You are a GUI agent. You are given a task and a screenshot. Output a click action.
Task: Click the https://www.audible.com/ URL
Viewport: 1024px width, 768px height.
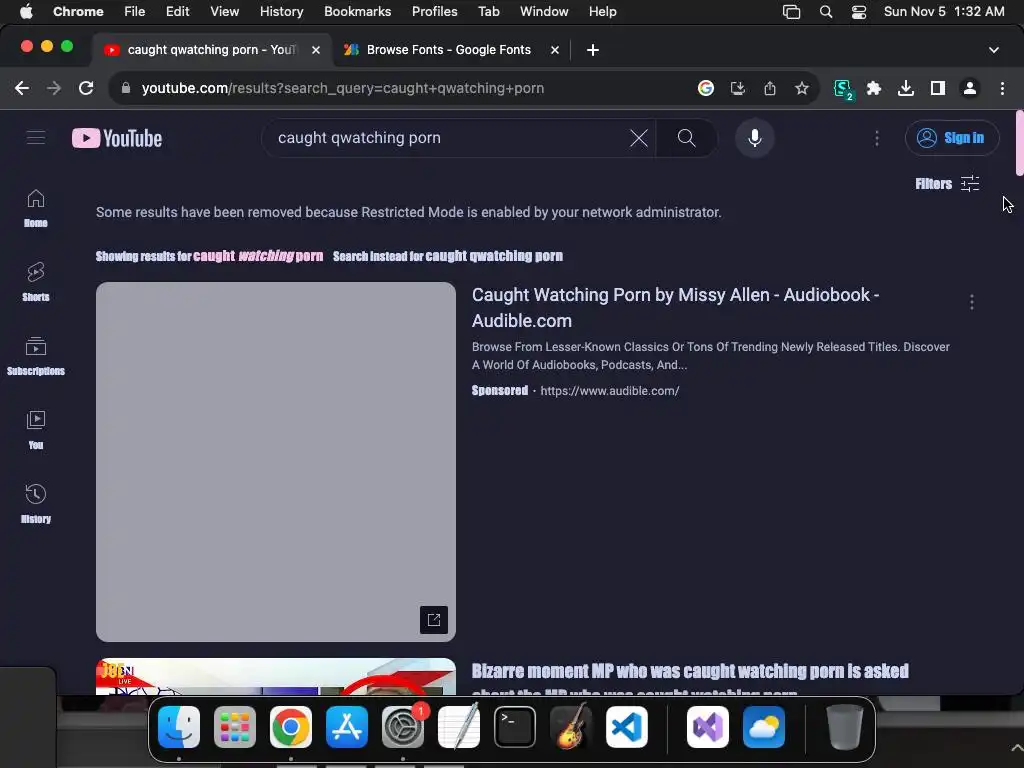click(x=609, y=391)
